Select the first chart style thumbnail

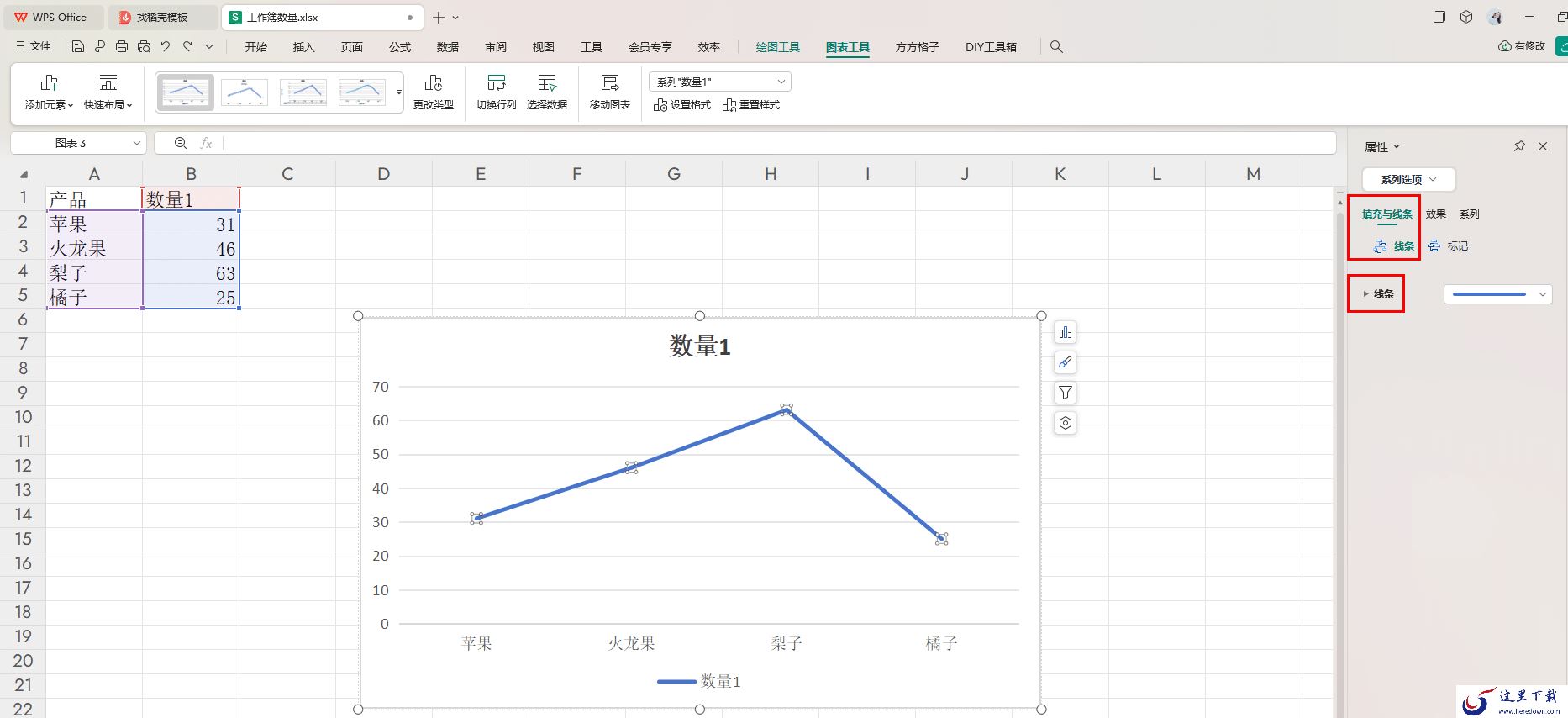pos(186,92)
